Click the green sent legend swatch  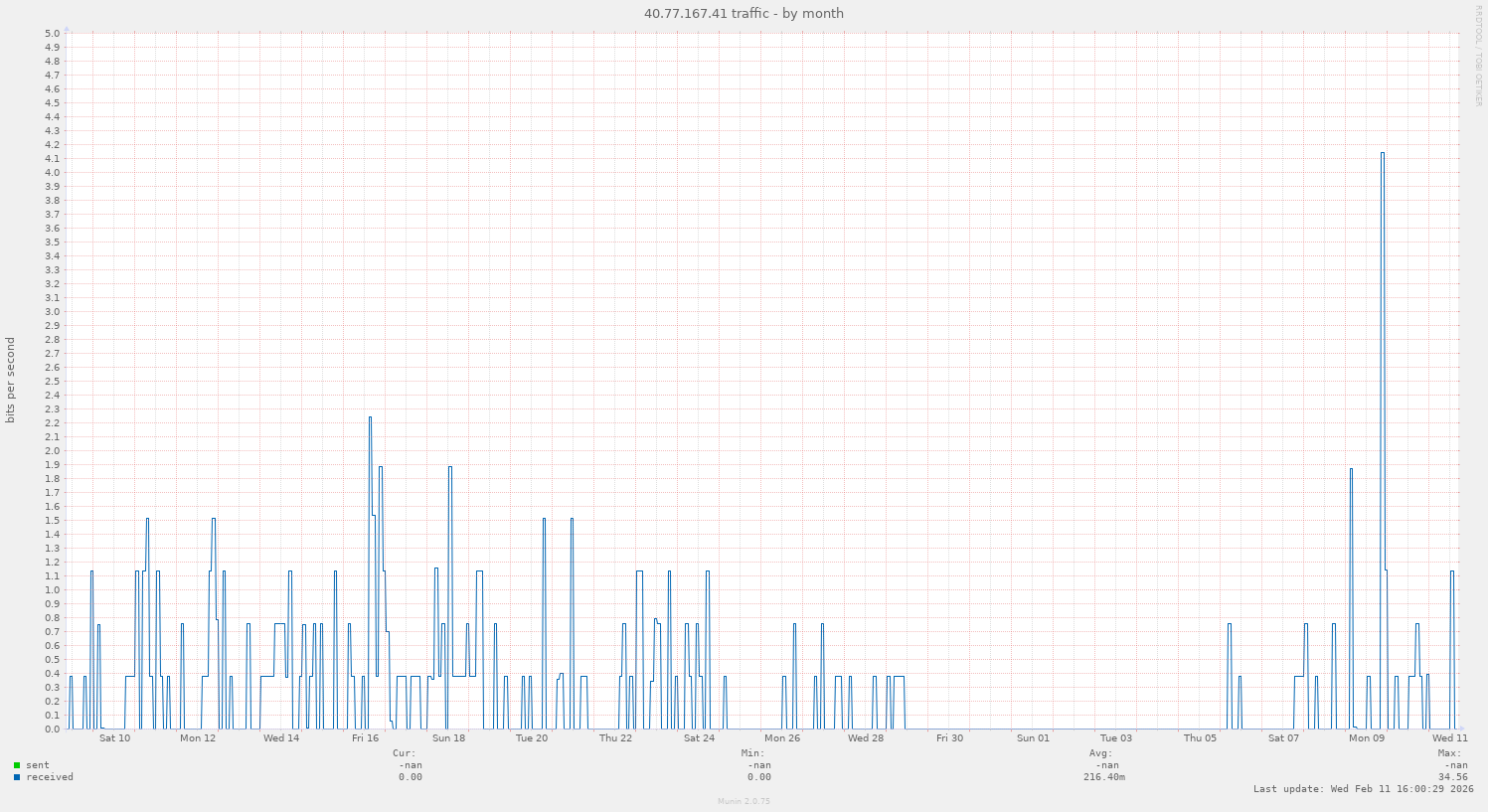pos(15,765)
